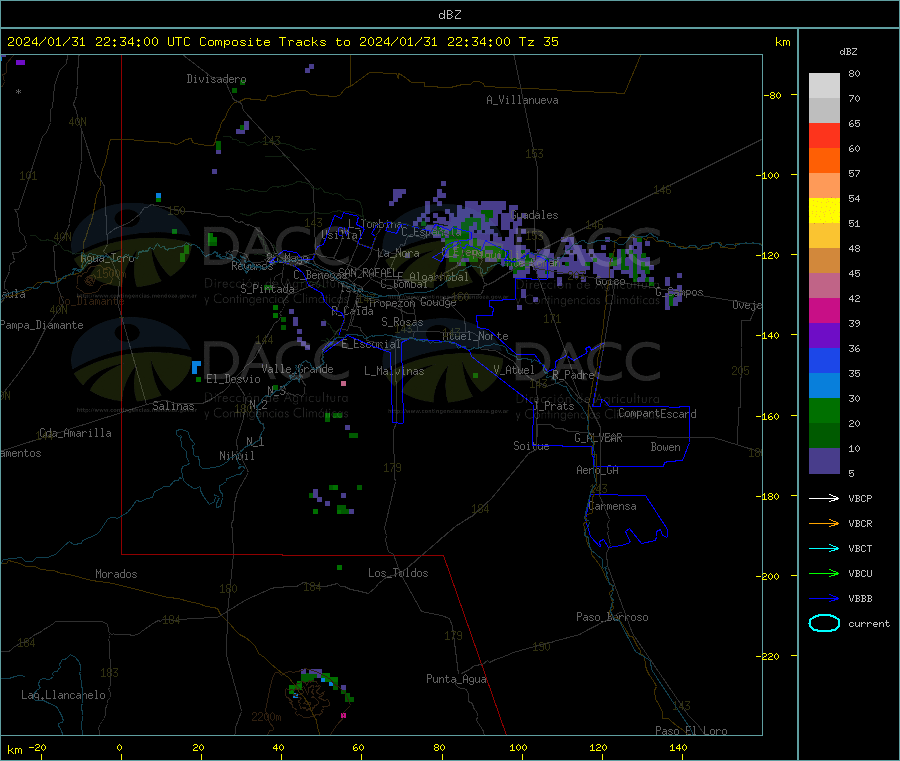Viewport: 900px width, 761px height.
Task: Click the radar echo near the 2200m volcano
Action: pyautogui.click(x=321, y=683)
